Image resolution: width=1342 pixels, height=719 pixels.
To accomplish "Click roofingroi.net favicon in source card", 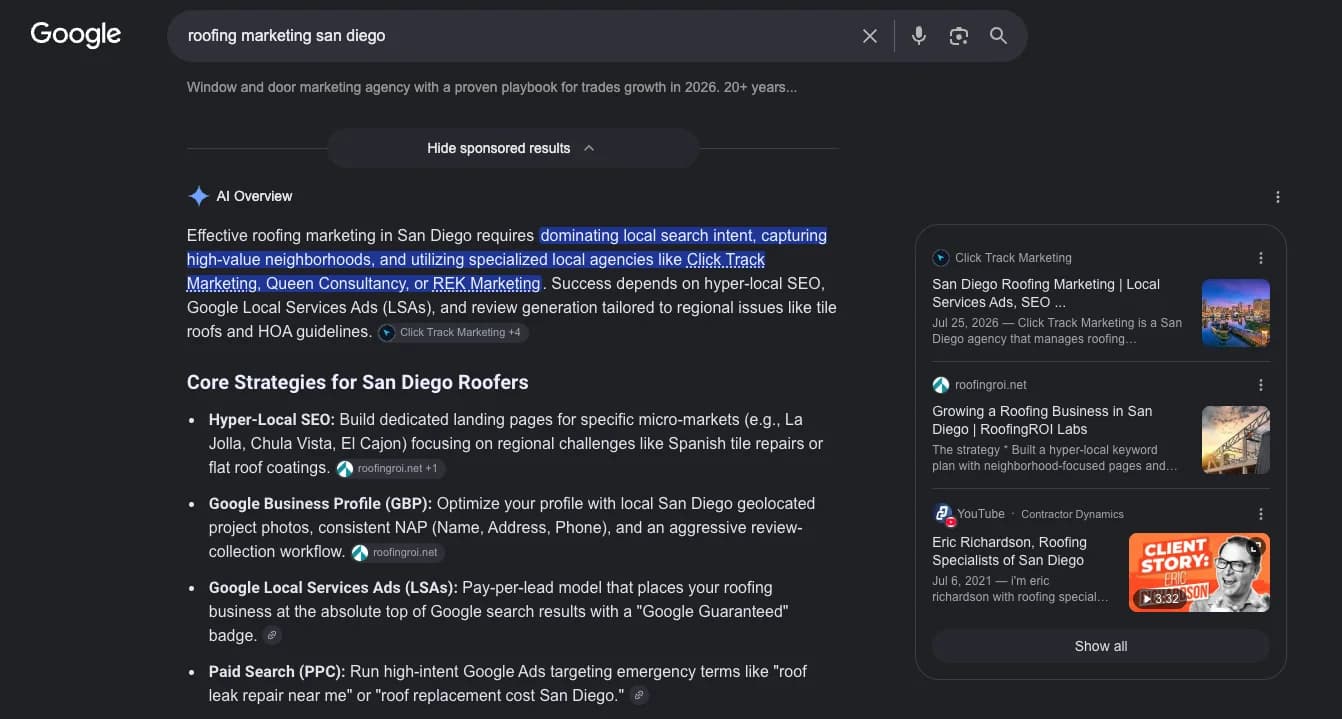I will point(940,385).
